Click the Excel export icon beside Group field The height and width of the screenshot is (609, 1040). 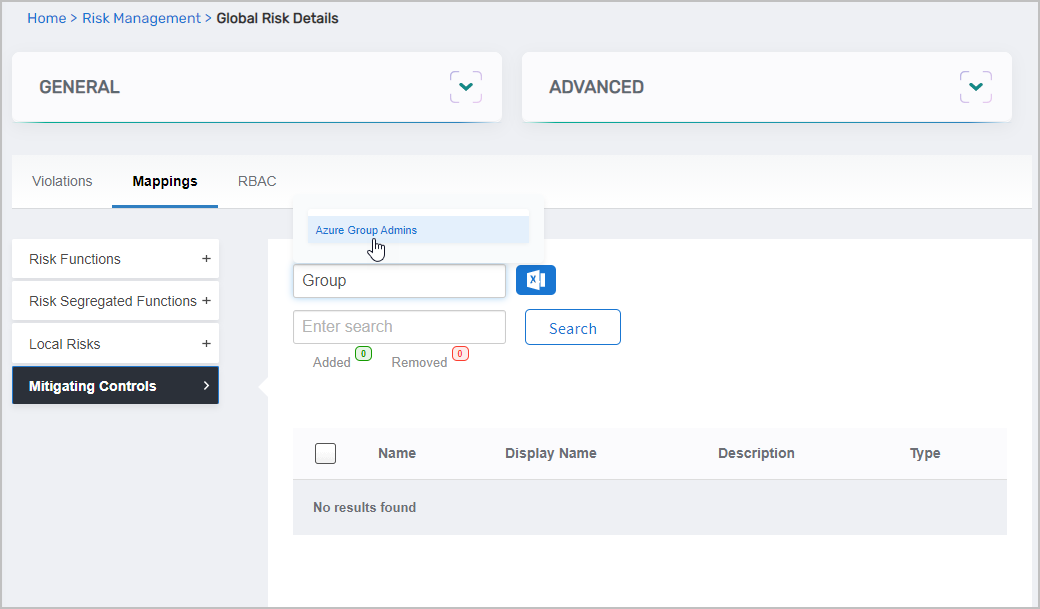pos(536,280)
